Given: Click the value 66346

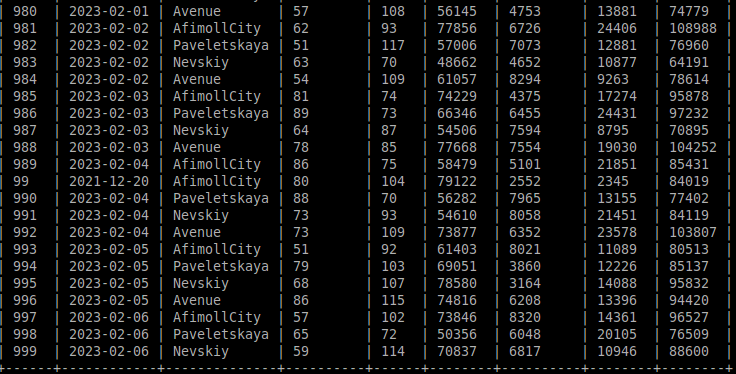Looking at the screenshot, I should pyautogui.click(x=457, y=113).
